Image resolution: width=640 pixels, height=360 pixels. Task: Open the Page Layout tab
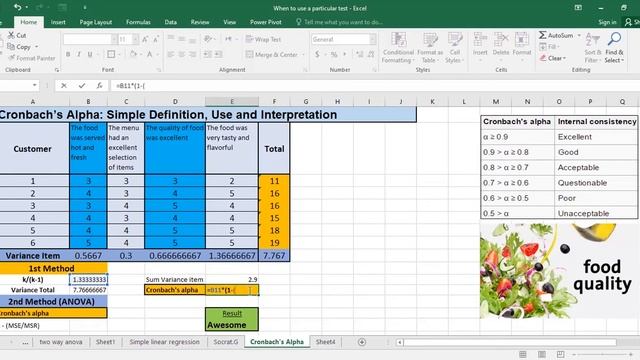[96, 22]
